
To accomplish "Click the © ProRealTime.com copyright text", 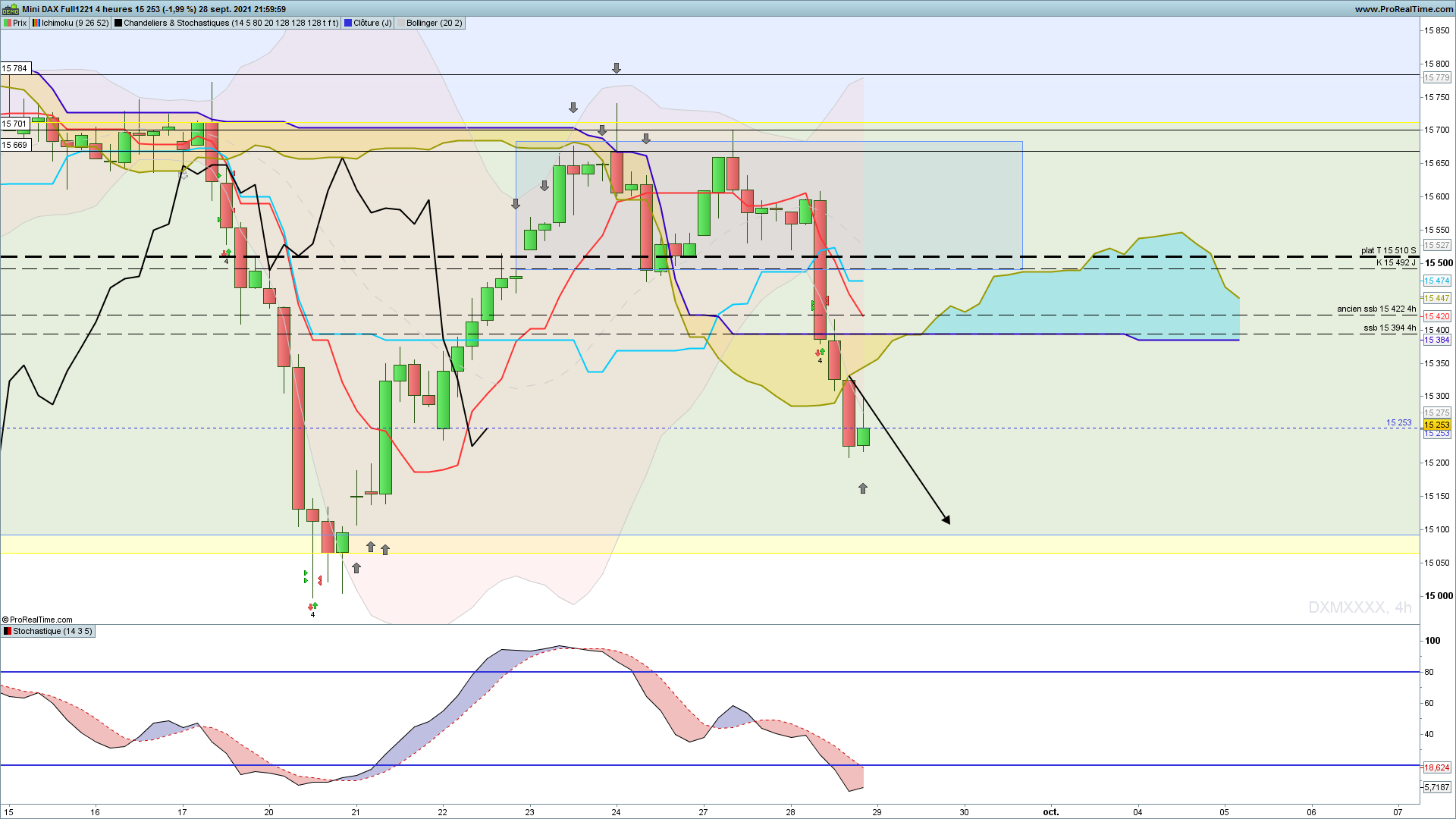I will [x=37, y=620].
